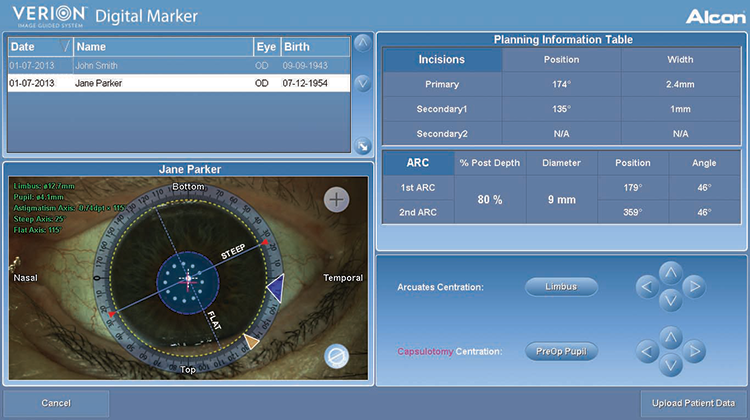Viewport: 750px width, 420px height.
Task: Sort patient list by Date column
Action: pos(38,47)
